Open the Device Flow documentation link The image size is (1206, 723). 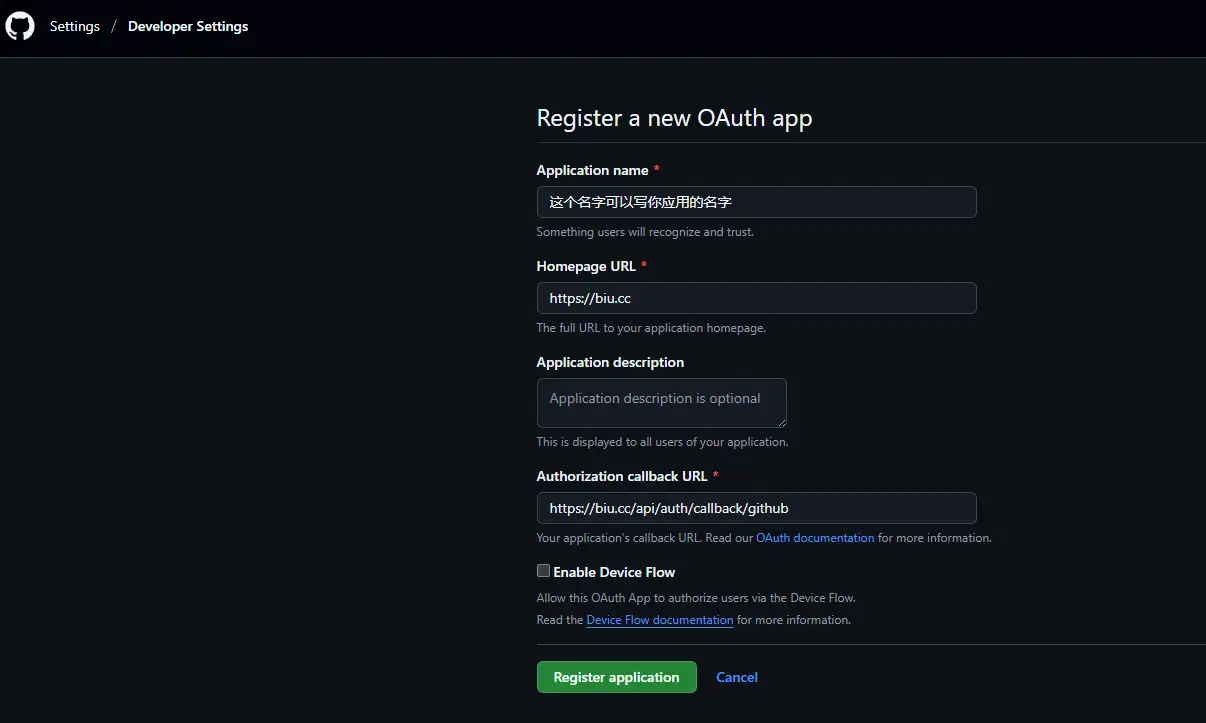pyautogui.click(x=659, y=619)
